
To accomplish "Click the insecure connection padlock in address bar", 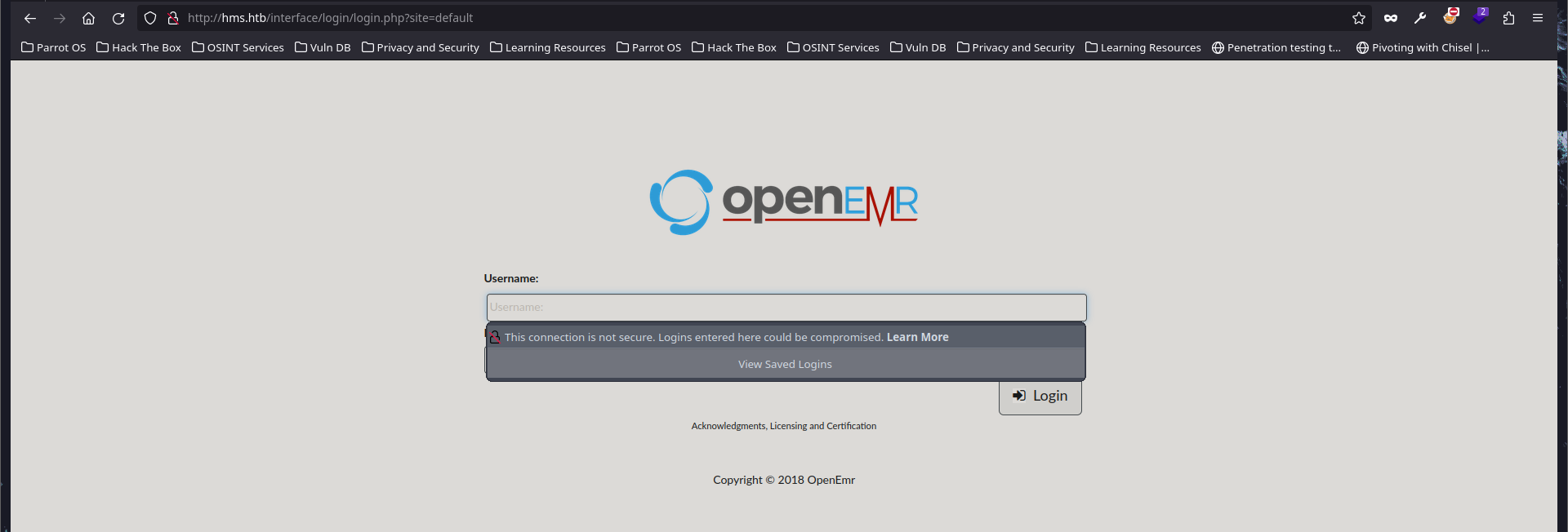I will (173, 18).
